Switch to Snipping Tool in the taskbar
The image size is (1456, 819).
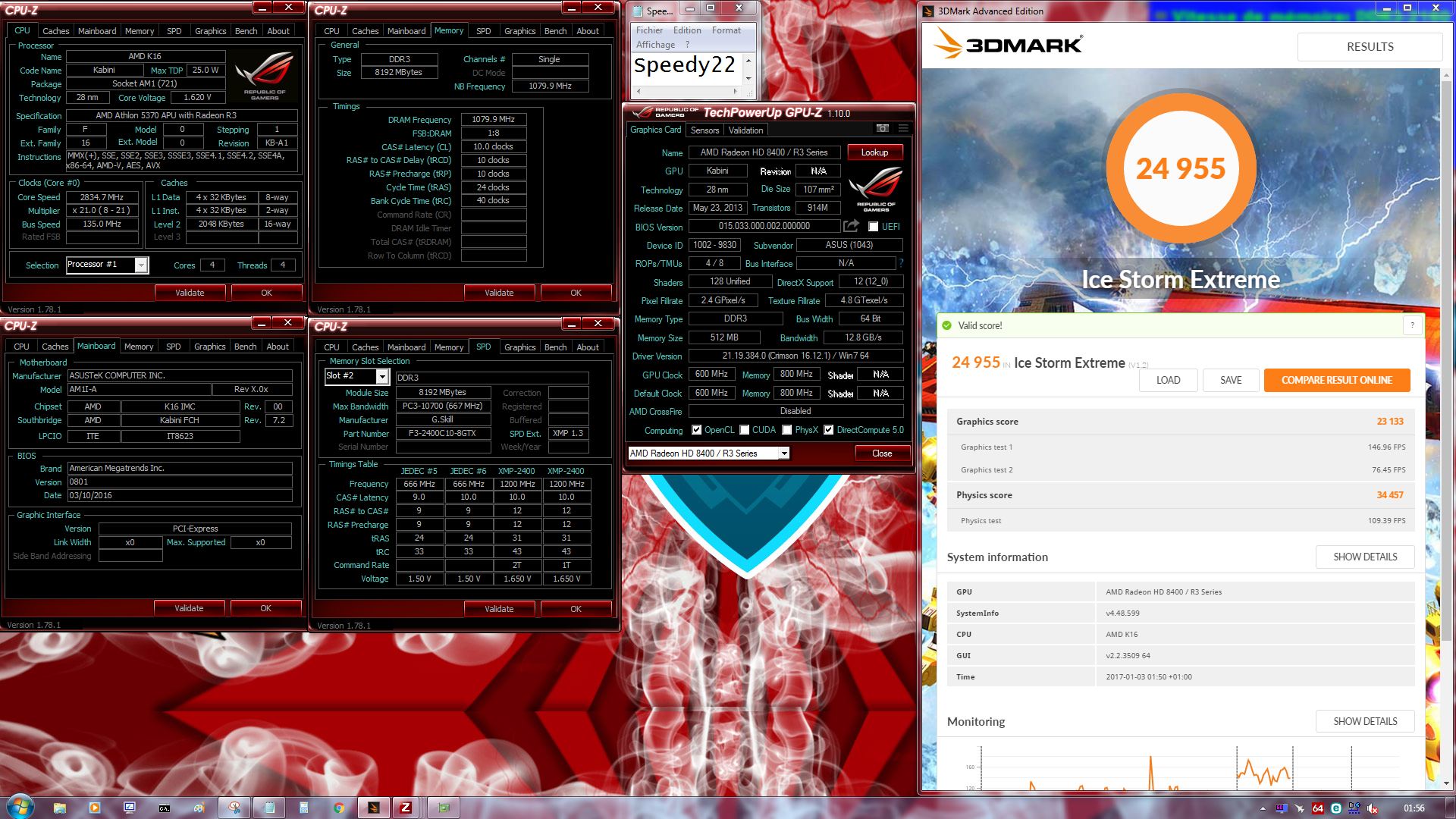pos(234,808)
